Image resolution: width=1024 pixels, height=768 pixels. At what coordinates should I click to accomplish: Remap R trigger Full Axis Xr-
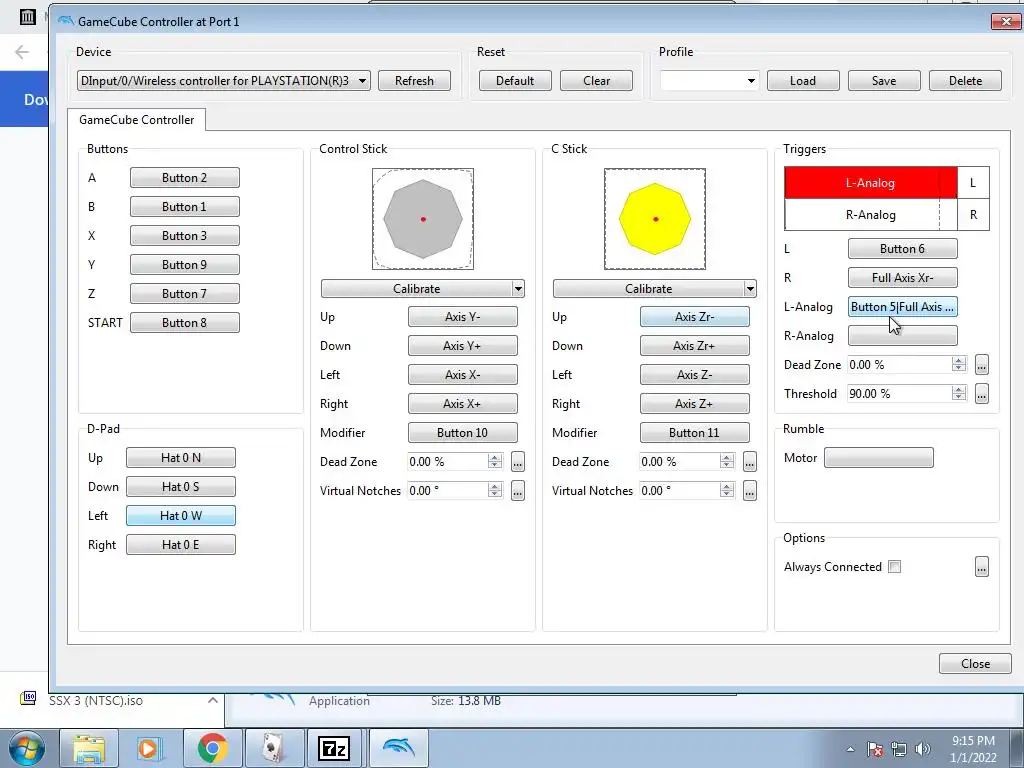click(903, 278)
